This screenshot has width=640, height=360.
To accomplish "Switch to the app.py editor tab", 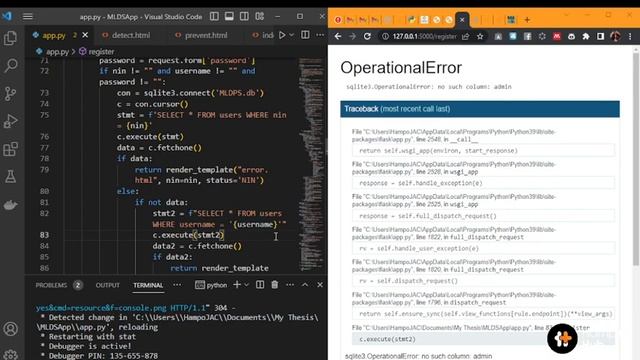I will [x=54, y=36].
